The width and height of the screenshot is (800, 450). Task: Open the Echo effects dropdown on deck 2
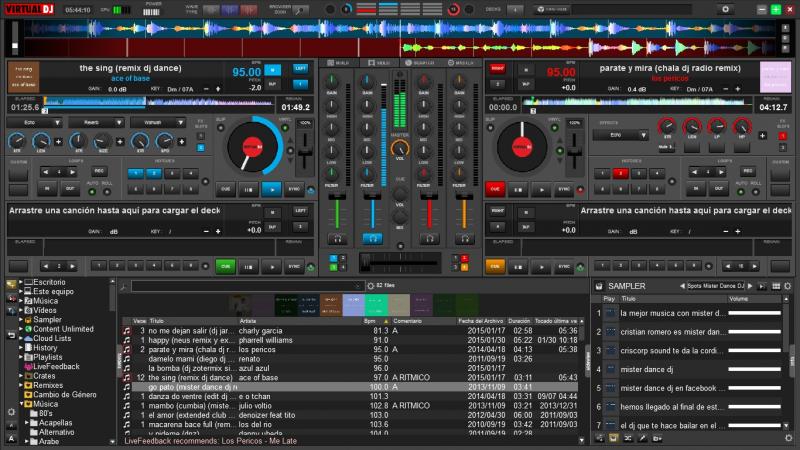click(620, 136)
